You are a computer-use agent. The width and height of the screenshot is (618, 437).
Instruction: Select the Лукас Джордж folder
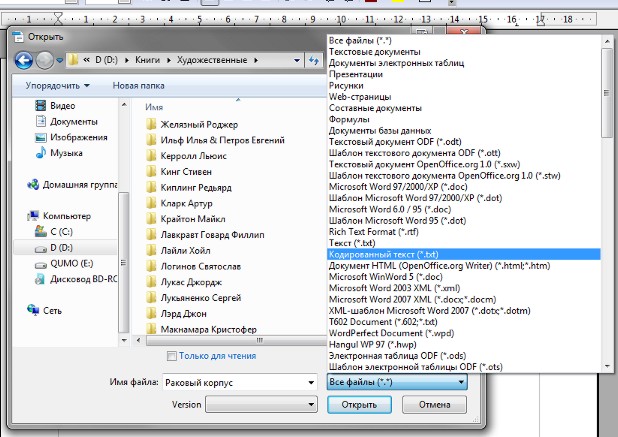(x=184, y=282)
